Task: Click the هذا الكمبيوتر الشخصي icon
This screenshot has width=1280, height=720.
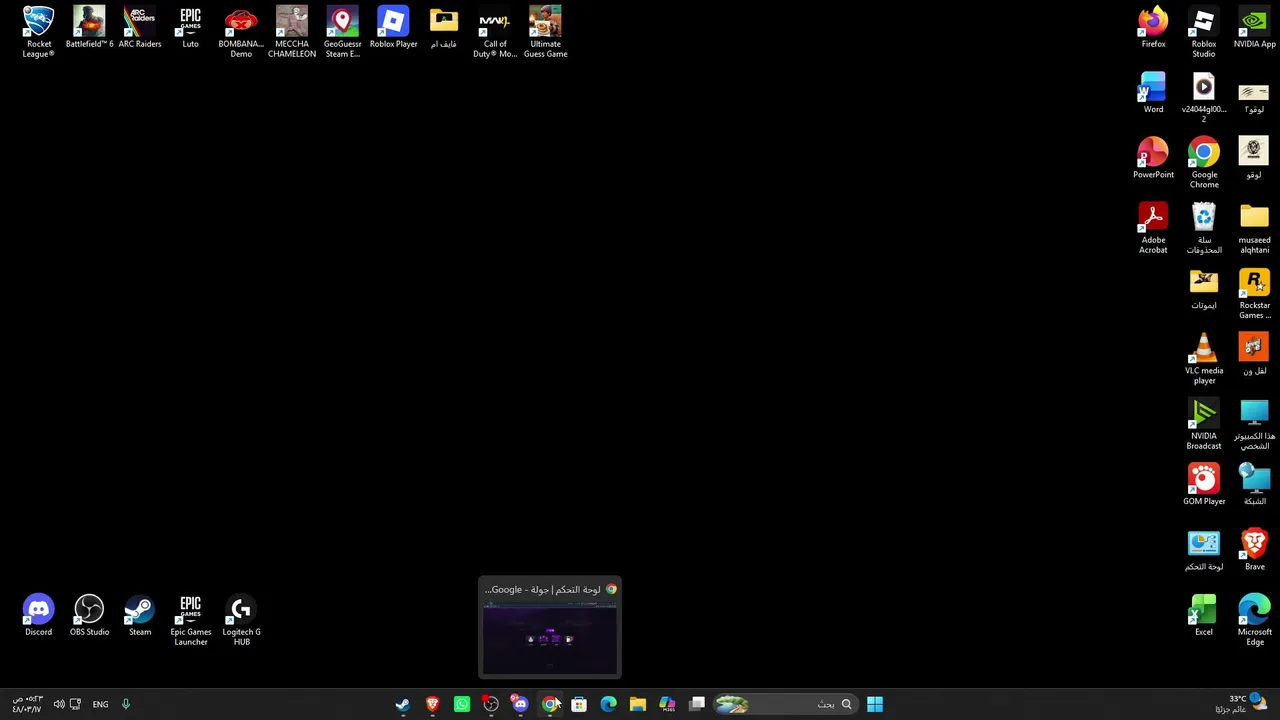Action: pyautogui.click(x=1254, y=424)
